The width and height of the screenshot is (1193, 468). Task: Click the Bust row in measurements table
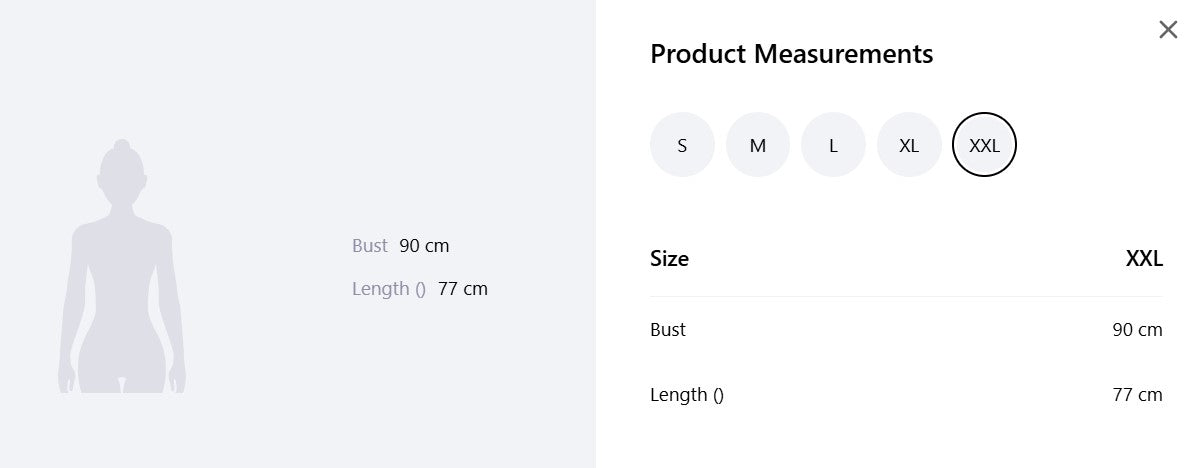point(906,330)
